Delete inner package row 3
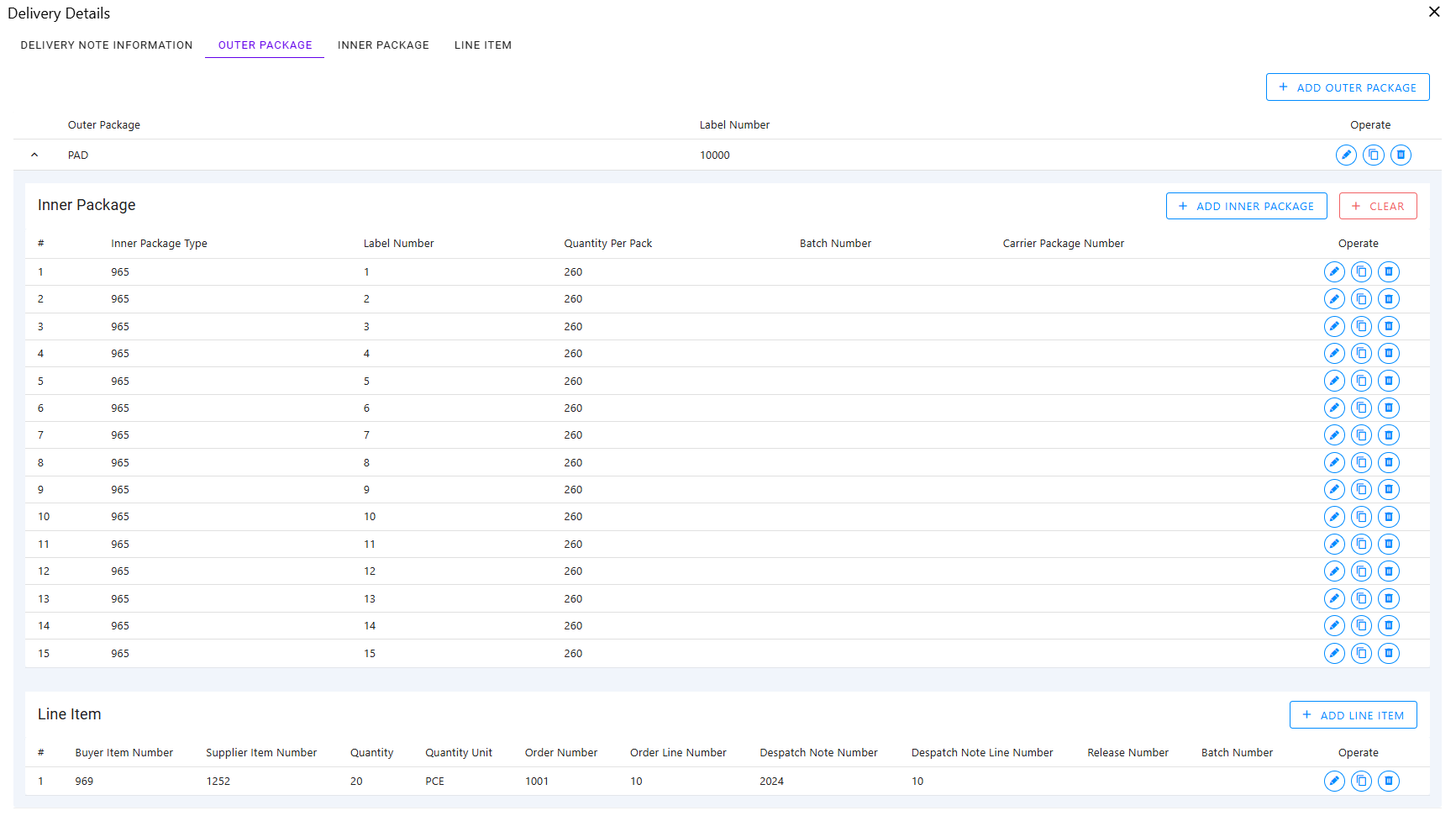 coord(1389,327)
